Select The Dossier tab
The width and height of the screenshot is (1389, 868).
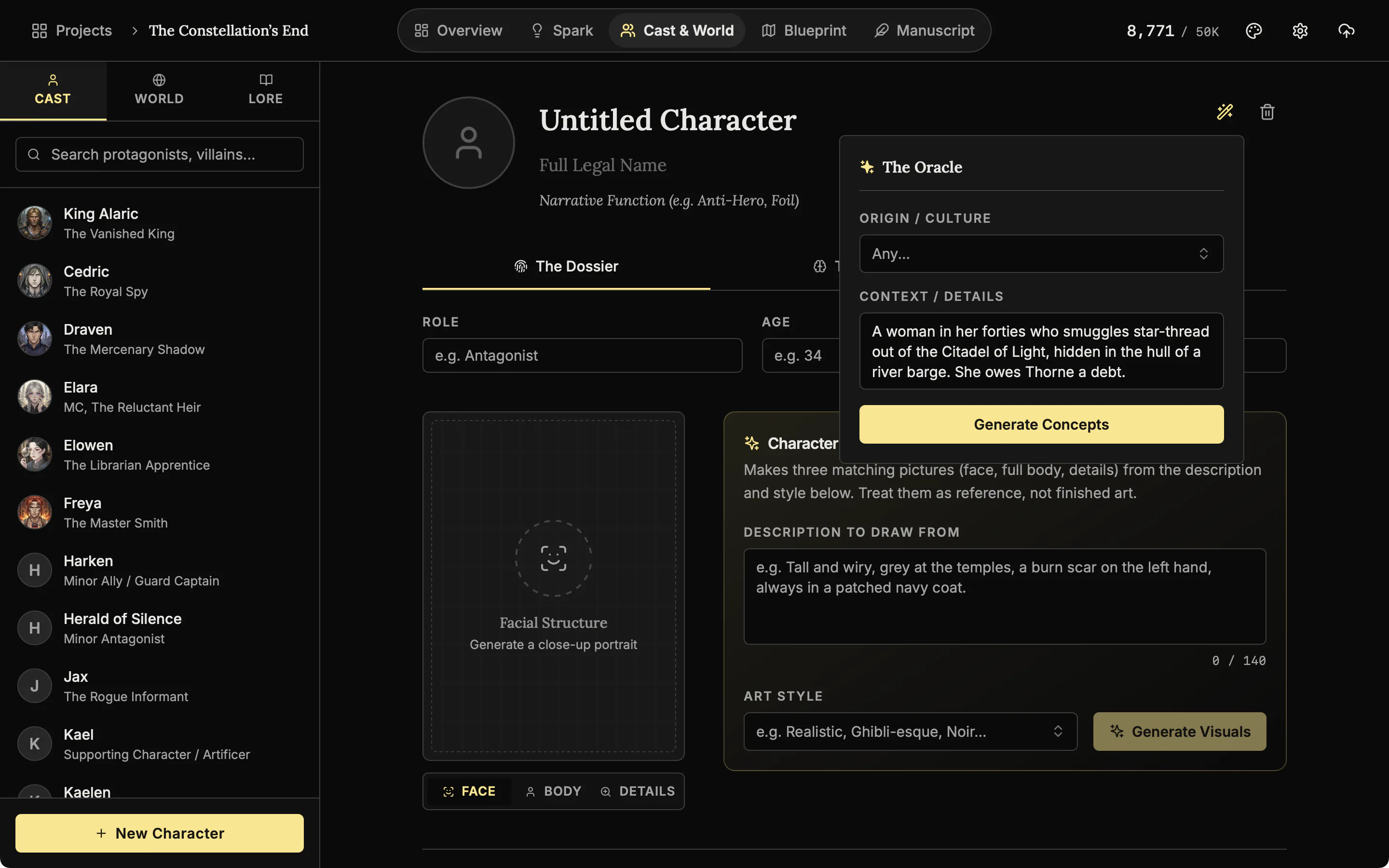566,266
